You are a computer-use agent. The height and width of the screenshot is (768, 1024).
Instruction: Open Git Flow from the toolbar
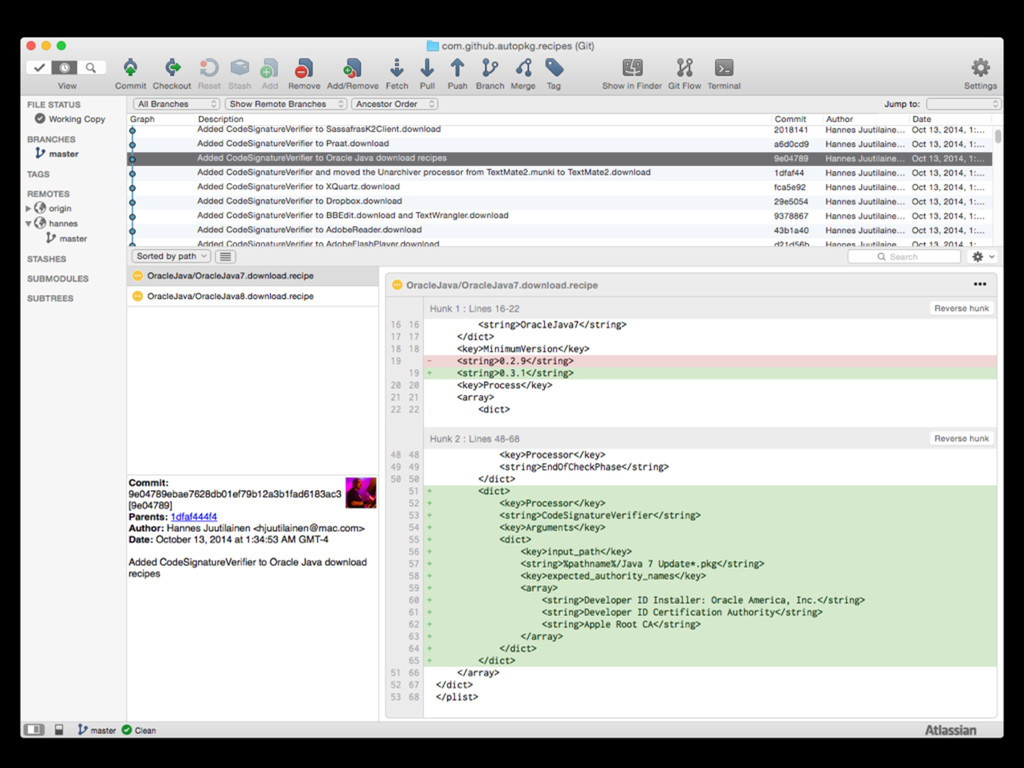pyautogui.click(x=684, y=69)
